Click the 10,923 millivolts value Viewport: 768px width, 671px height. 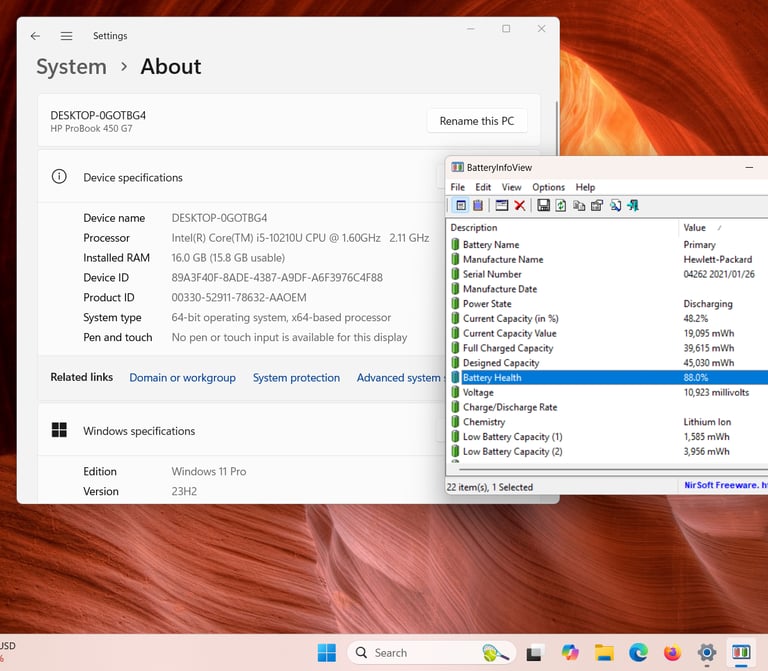click(716, 392)
